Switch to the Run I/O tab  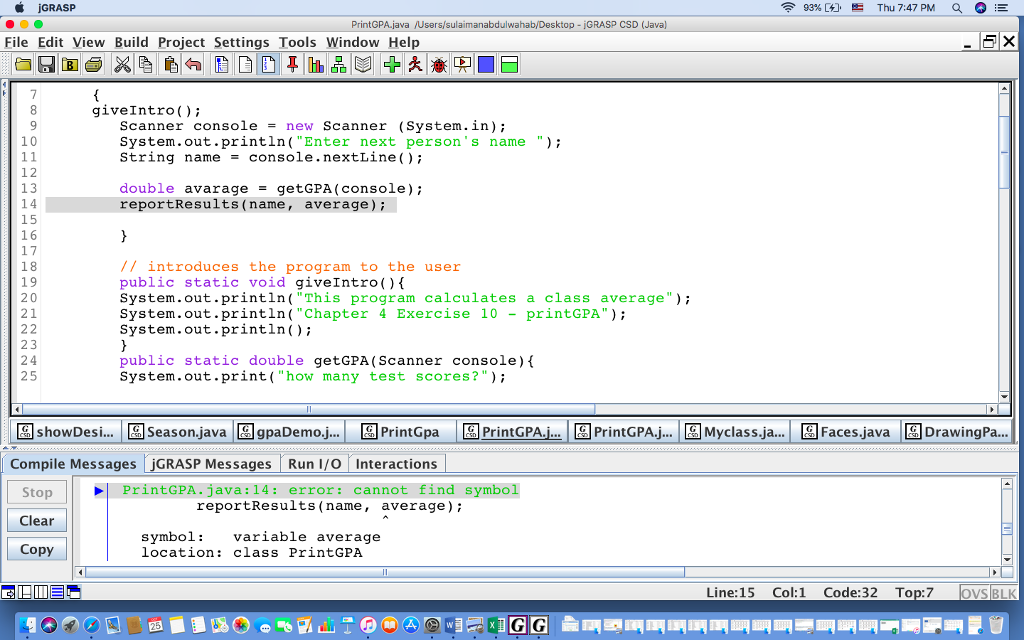(315, 463)
